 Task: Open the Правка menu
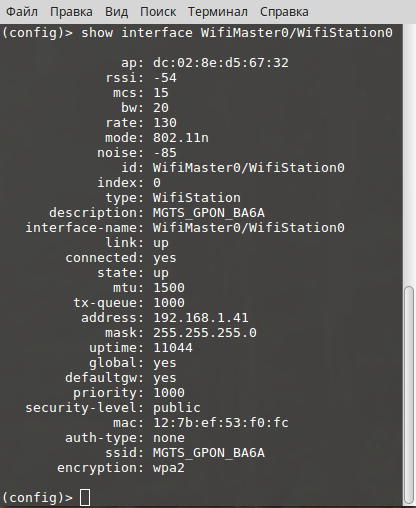(x=71, y=12)
